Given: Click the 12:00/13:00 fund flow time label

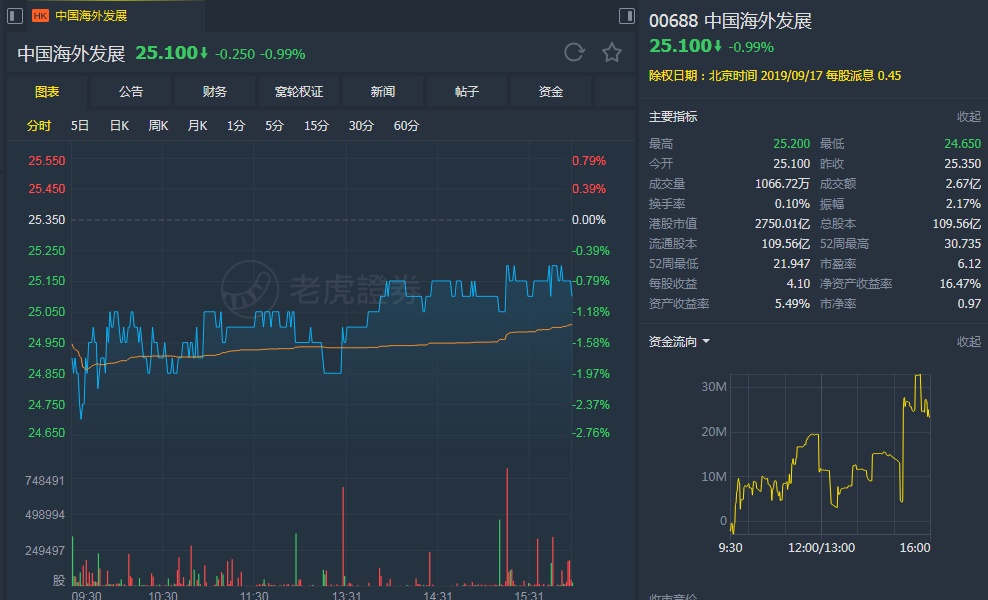Looking at the screenshot, I should coord(822,548).
